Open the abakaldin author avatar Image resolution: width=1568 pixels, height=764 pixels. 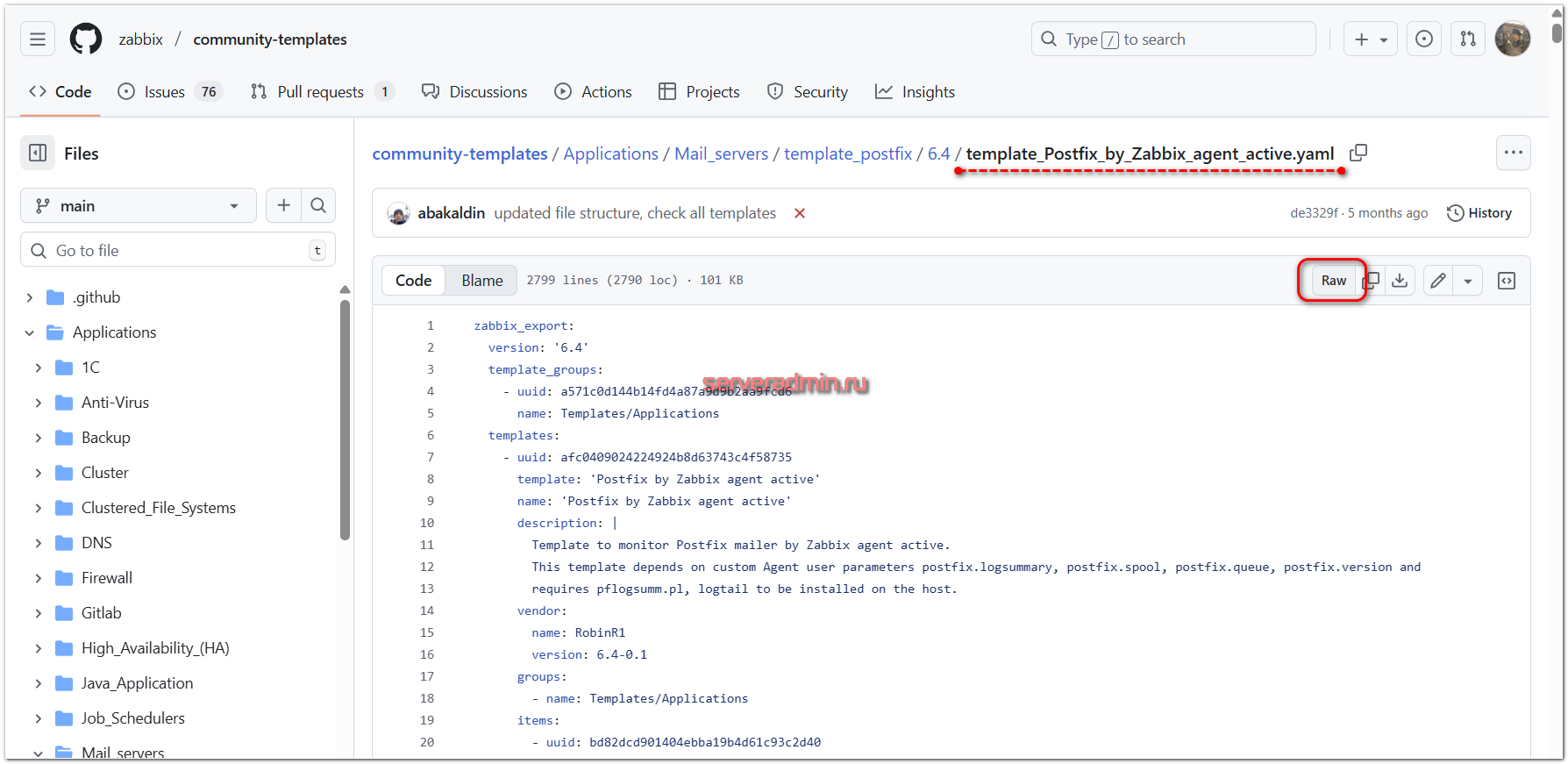click(x=399, y=213)
